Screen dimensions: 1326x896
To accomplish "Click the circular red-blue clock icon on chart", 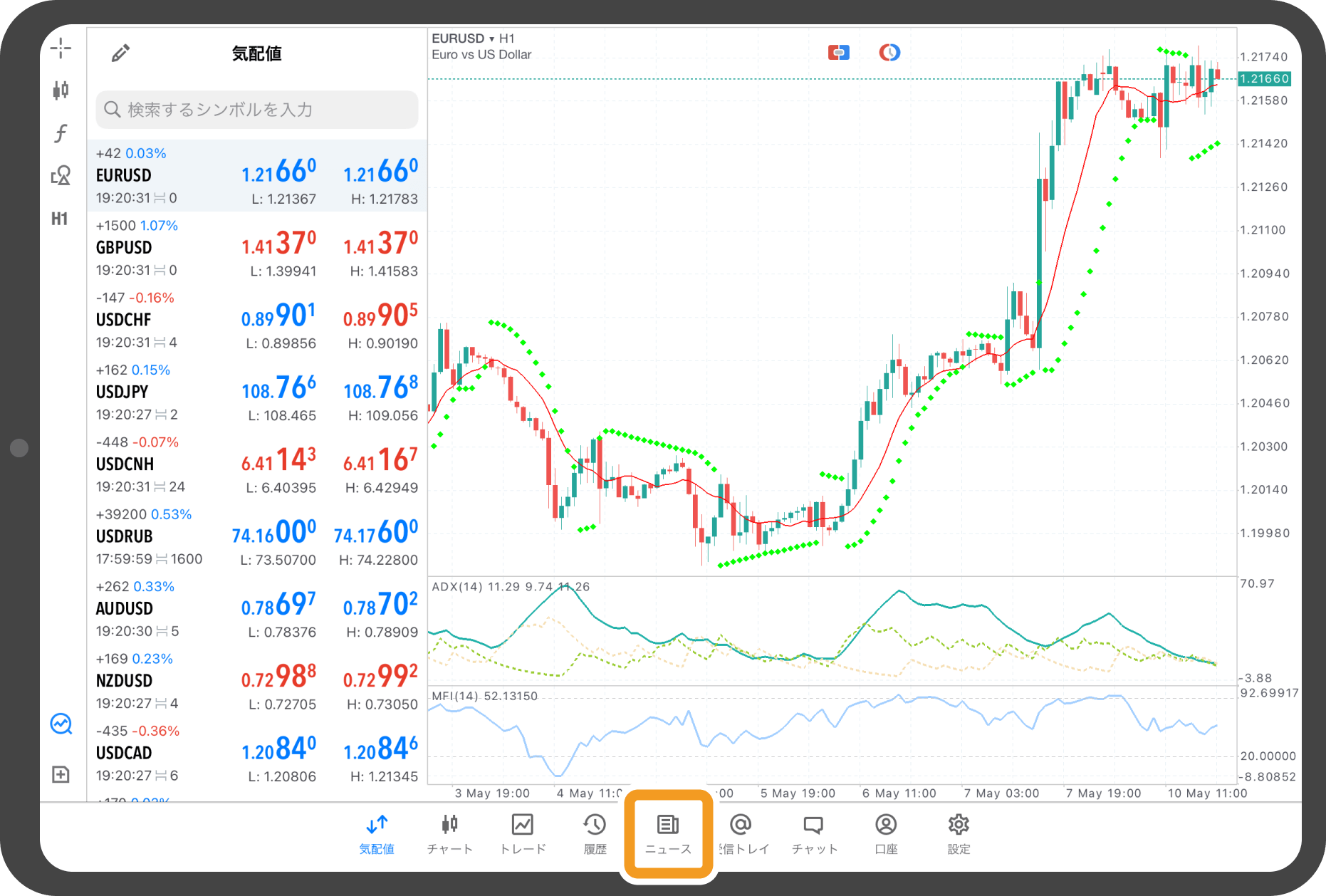I will click(x=889, y=53).
